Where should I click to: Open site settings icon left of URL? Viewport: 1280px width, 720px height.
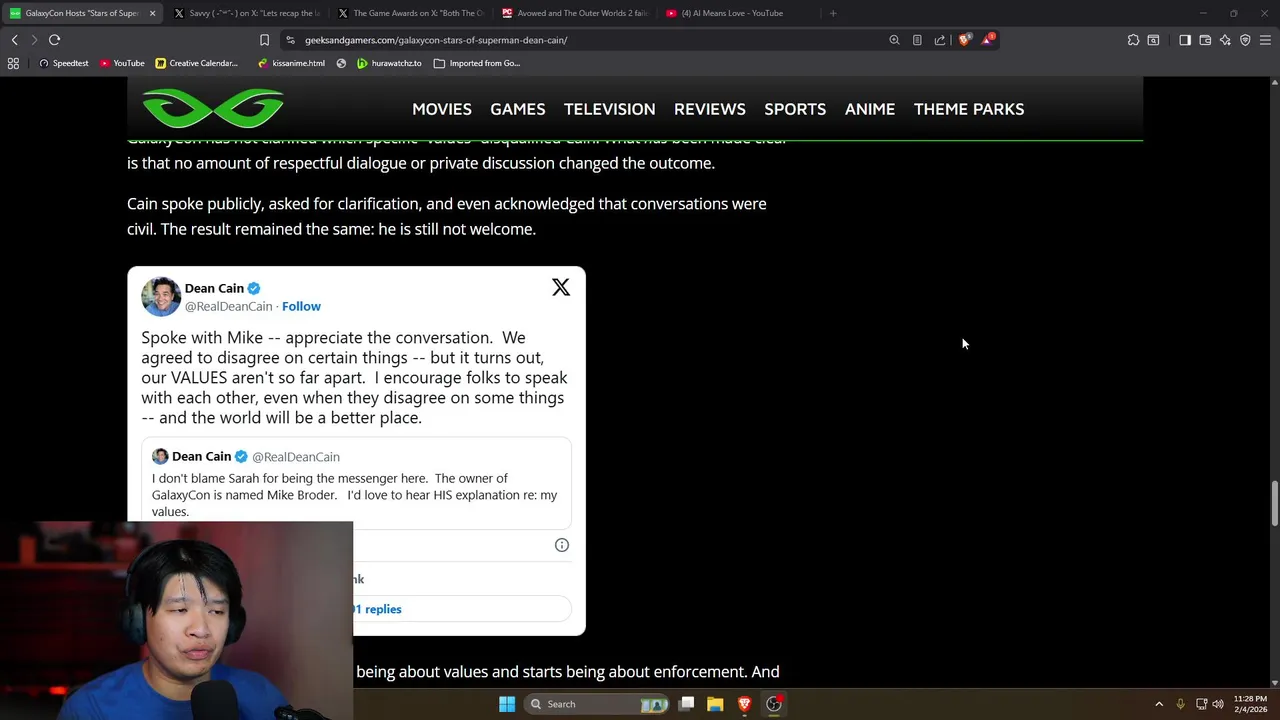click(x=290, y=40)
